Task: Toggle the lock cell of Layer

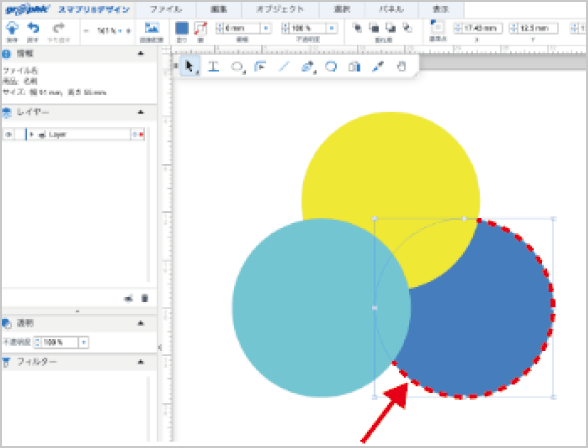Action: tap(20, 134)
